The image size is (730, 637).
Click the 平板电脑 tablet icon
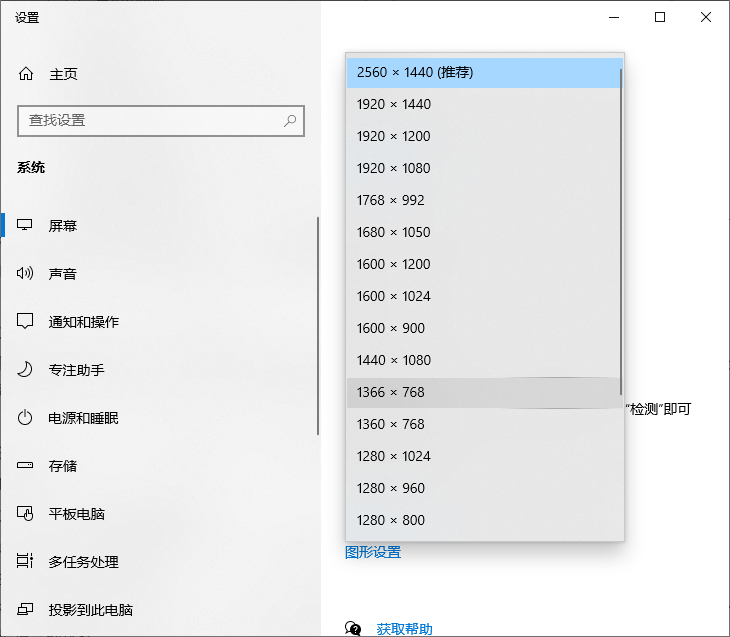click(25, 514)
